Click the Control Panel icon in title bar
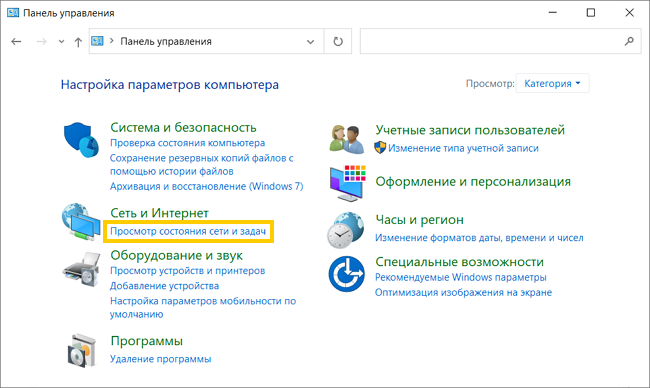650x388 pixels. pos(13,13)
